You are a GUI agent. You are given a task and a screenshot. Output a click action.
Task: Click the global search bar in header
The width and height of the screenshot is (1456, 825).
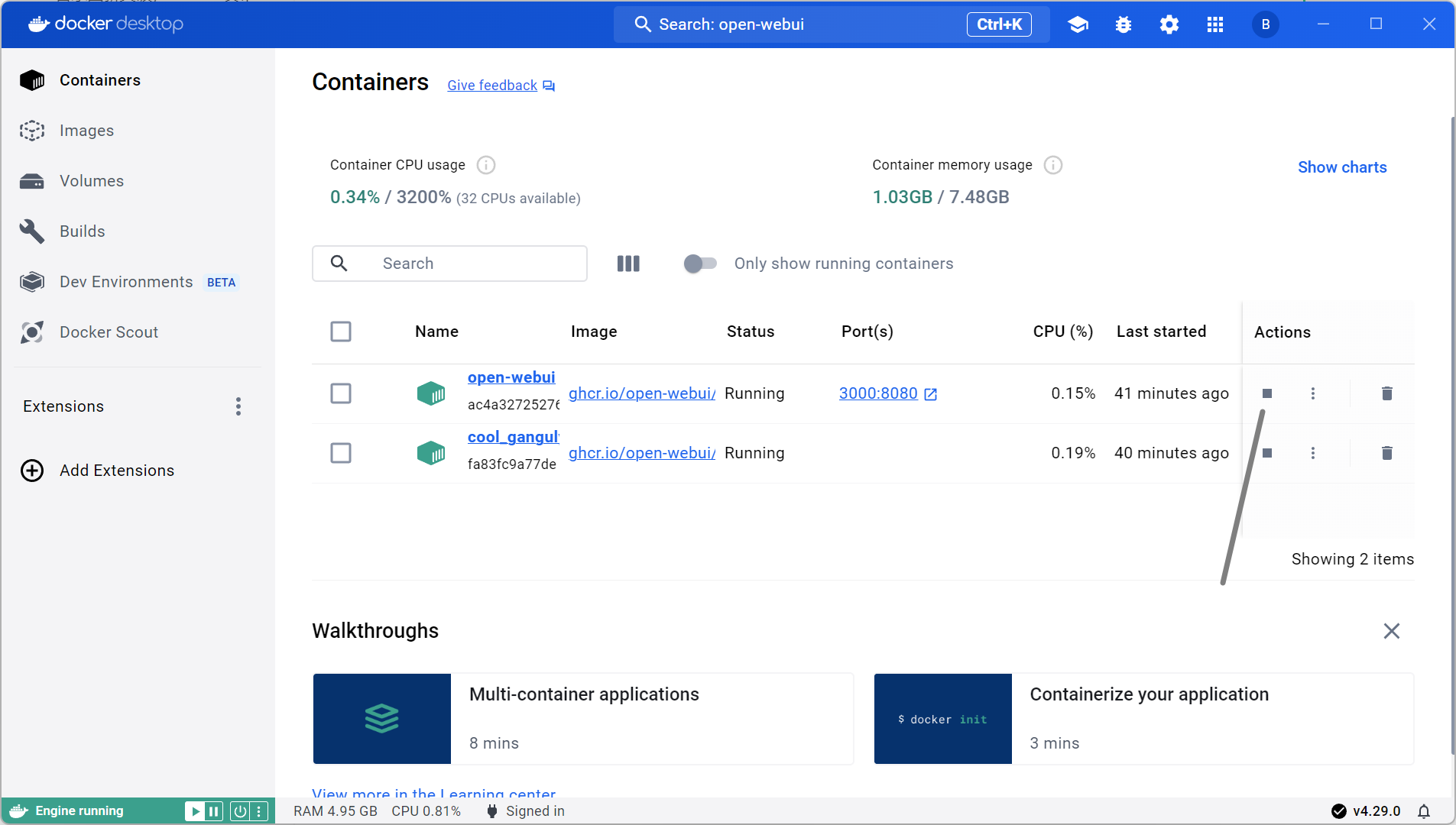click(832, 24)
